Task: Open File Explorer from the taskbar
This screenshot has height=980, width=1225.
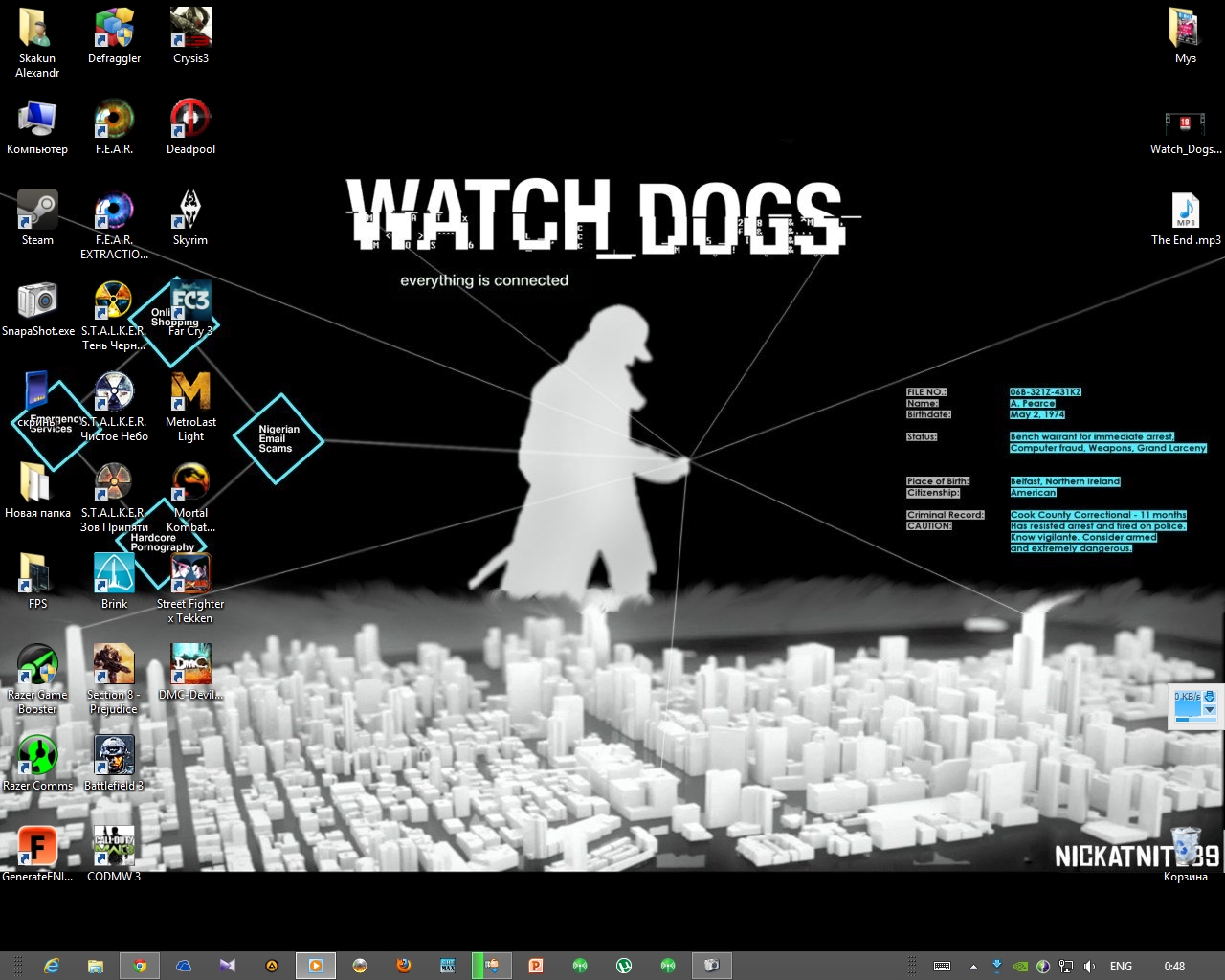Action: tap(95, 966)
